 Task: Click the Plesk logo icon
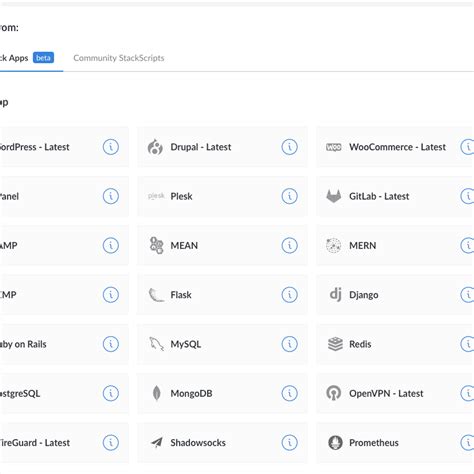(156, 196)
